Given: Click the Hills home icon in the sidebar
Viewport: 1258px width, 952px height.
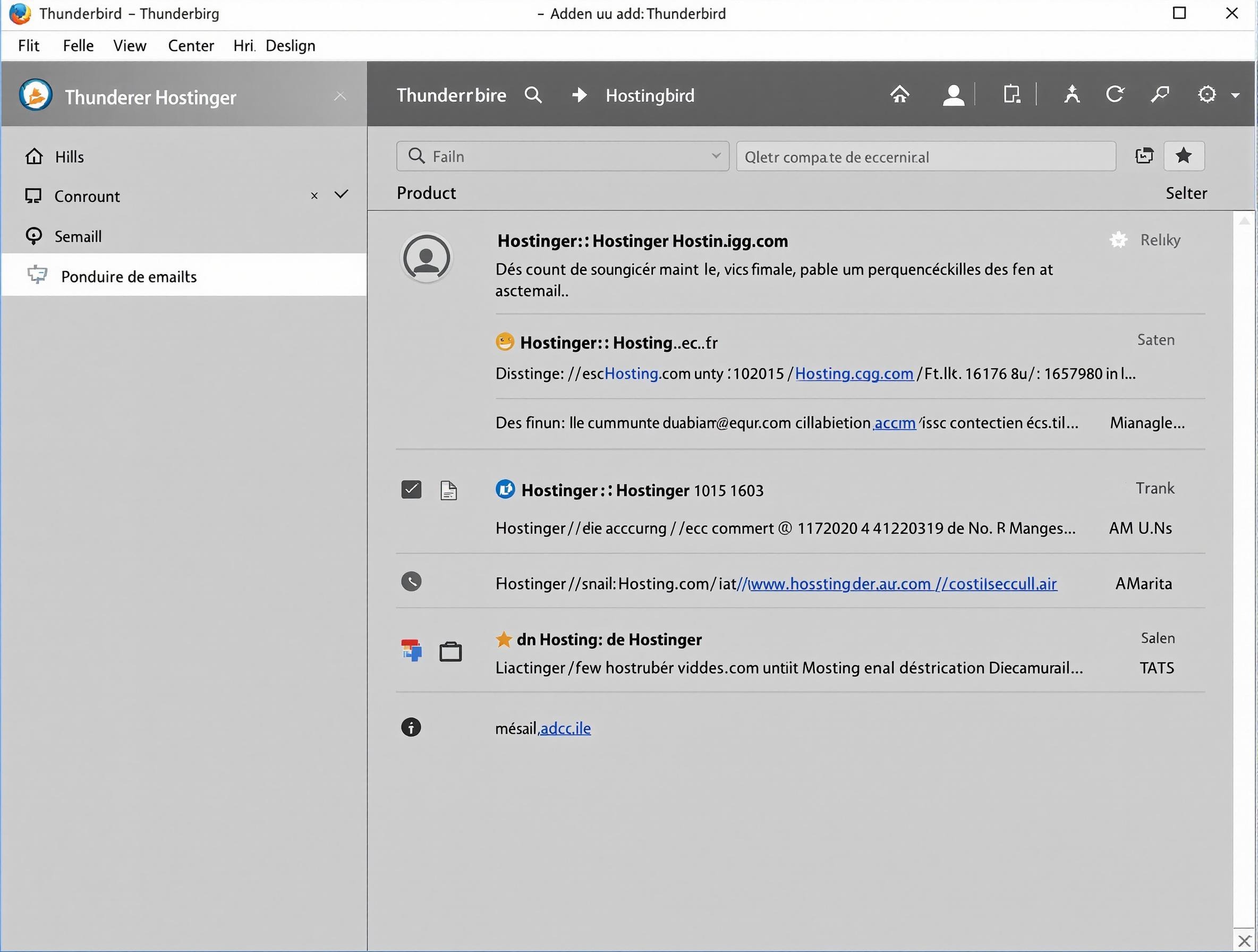Looking at the screenshot, I should pos(34,156).
